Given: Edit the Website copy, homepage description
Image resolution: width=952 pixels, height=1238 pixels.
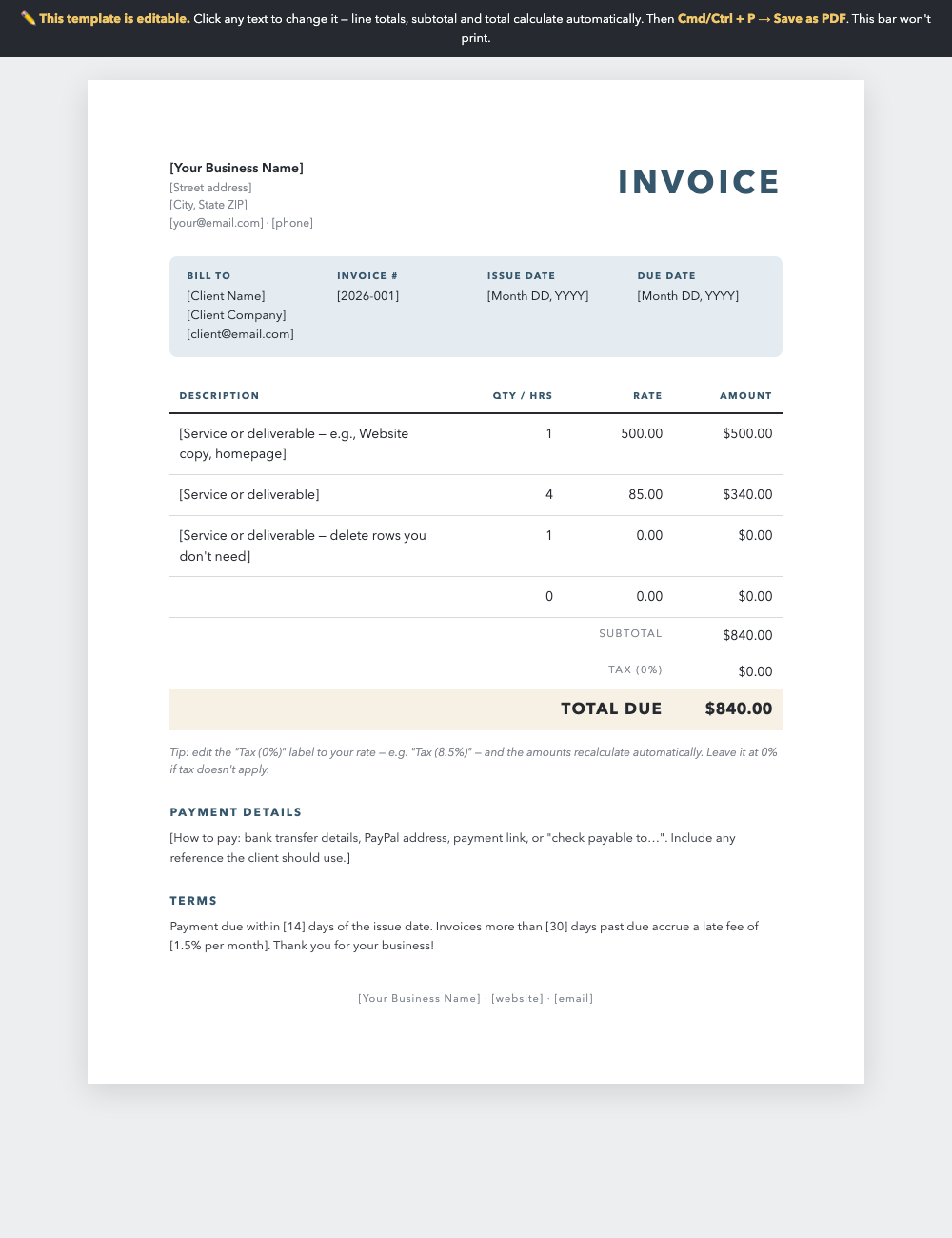Looking at the screenshot, I should (x=305, y=444).
